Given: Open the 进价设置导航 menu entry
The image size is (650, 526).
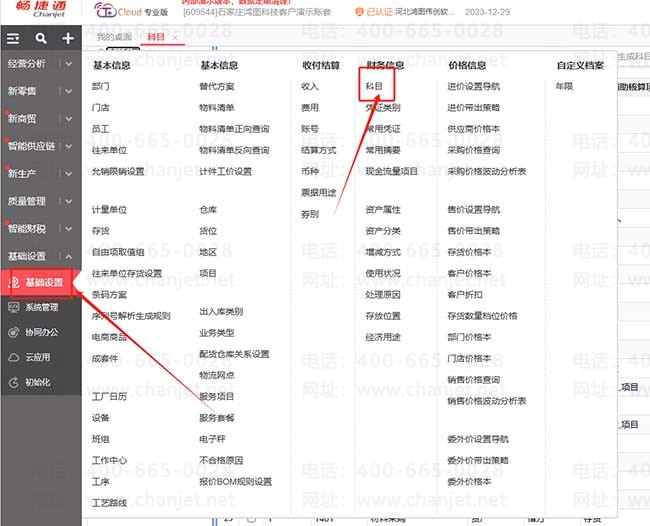Looking at the screenshot, I should click(x=474, y=86).
